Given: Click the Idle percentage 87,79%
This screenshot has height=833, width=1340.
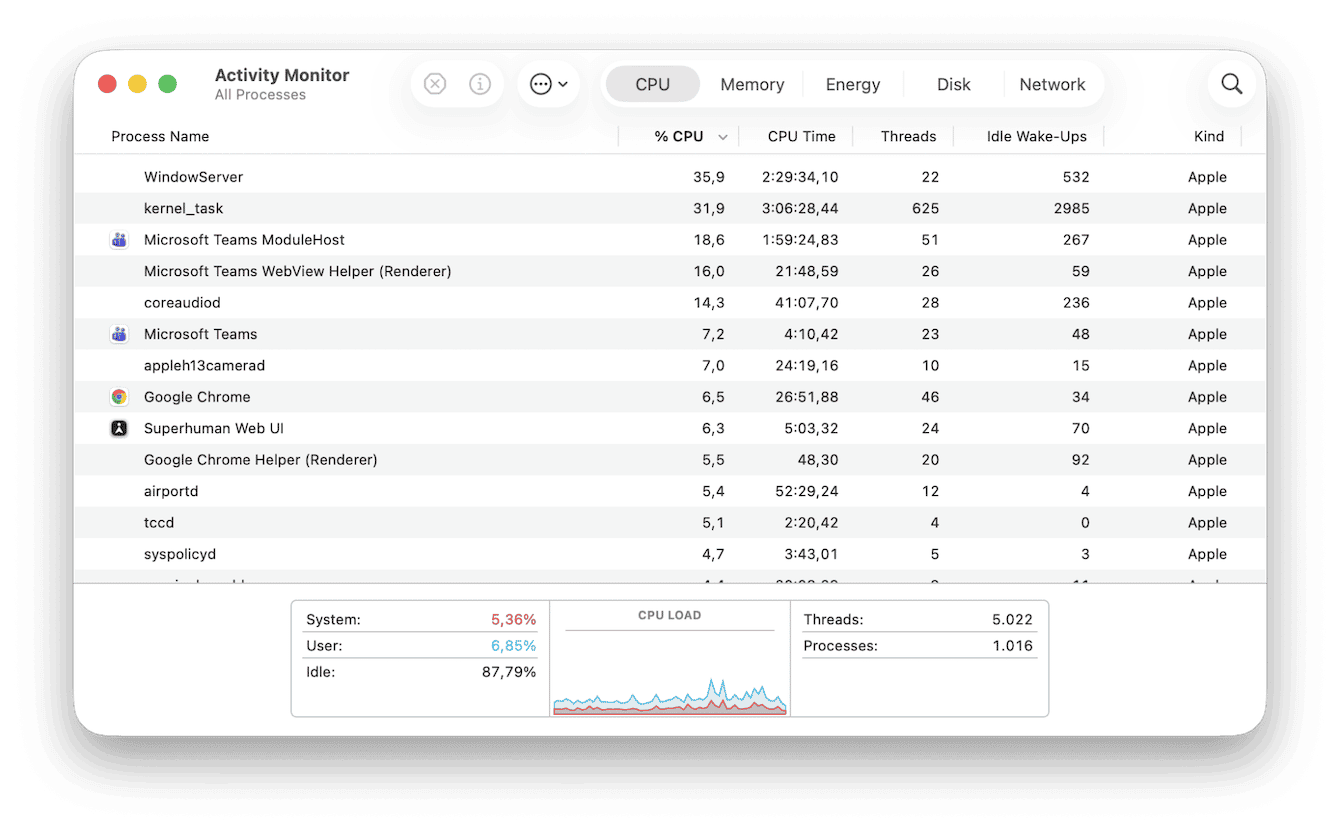Looking at the screenshot, I should tap(509, 672).
